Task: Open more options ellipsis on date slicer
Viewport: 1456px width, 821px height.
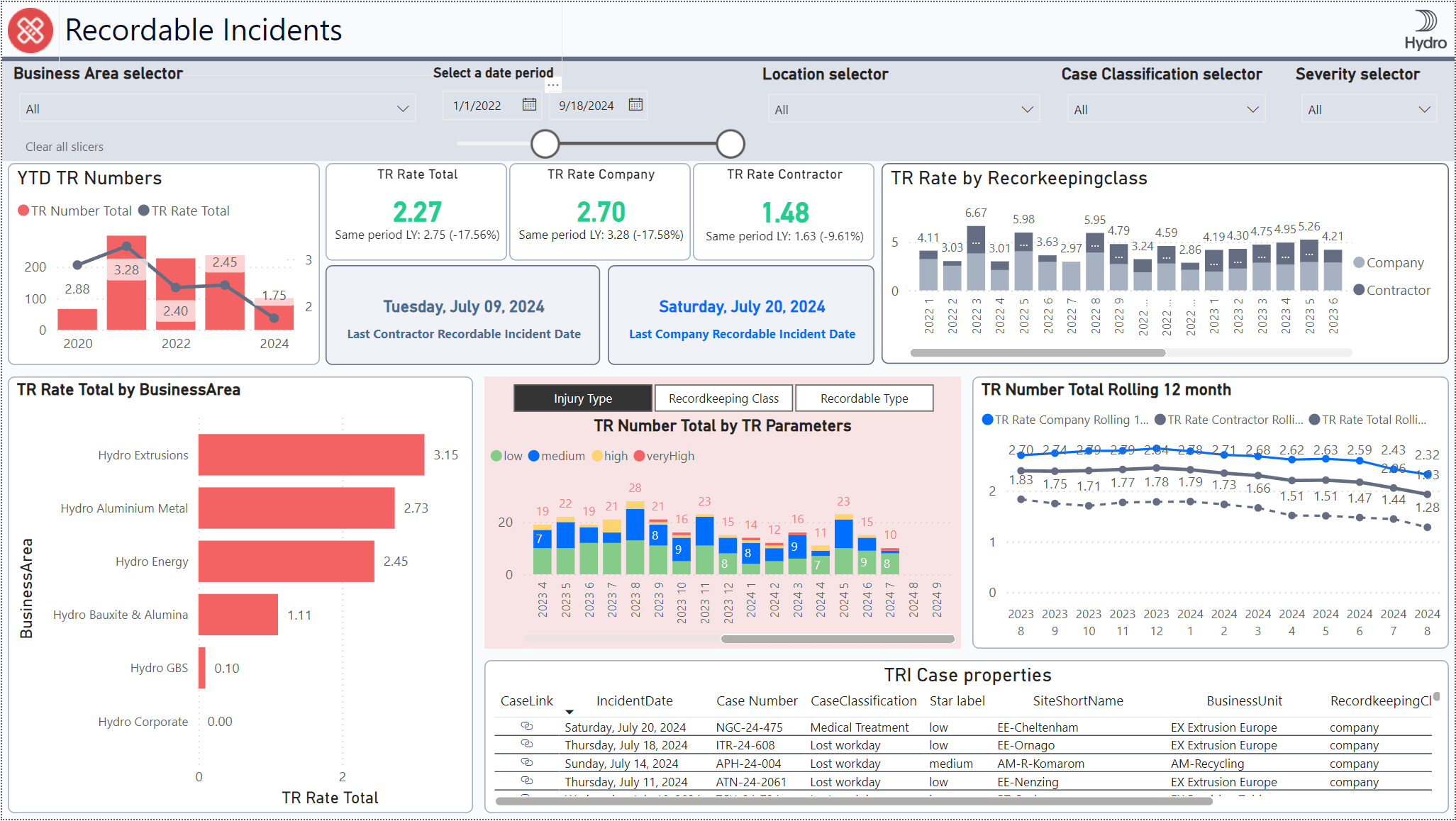Action: pos(552,84)
